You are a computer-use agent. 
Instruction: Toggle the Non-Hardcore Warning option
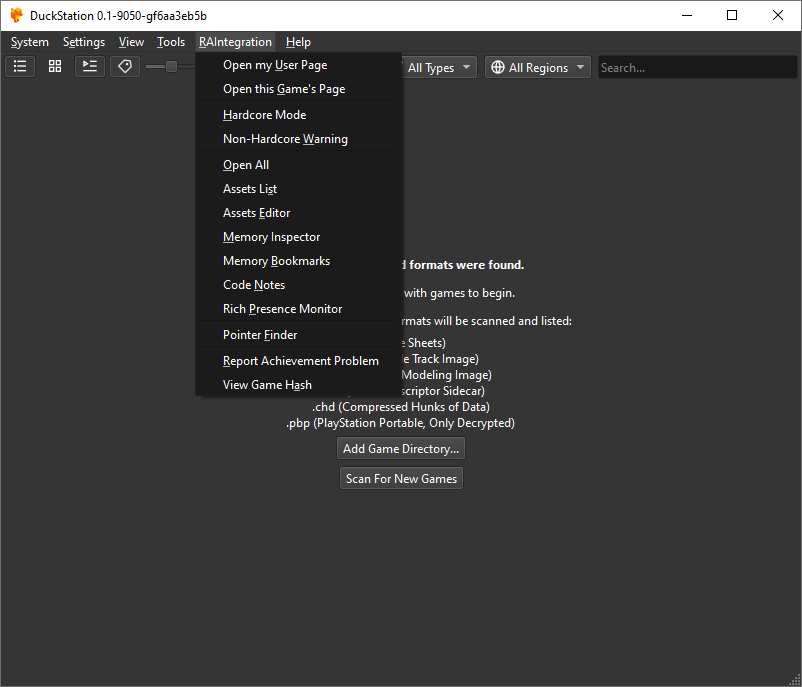pyautogui.click(x=284, y=139)
